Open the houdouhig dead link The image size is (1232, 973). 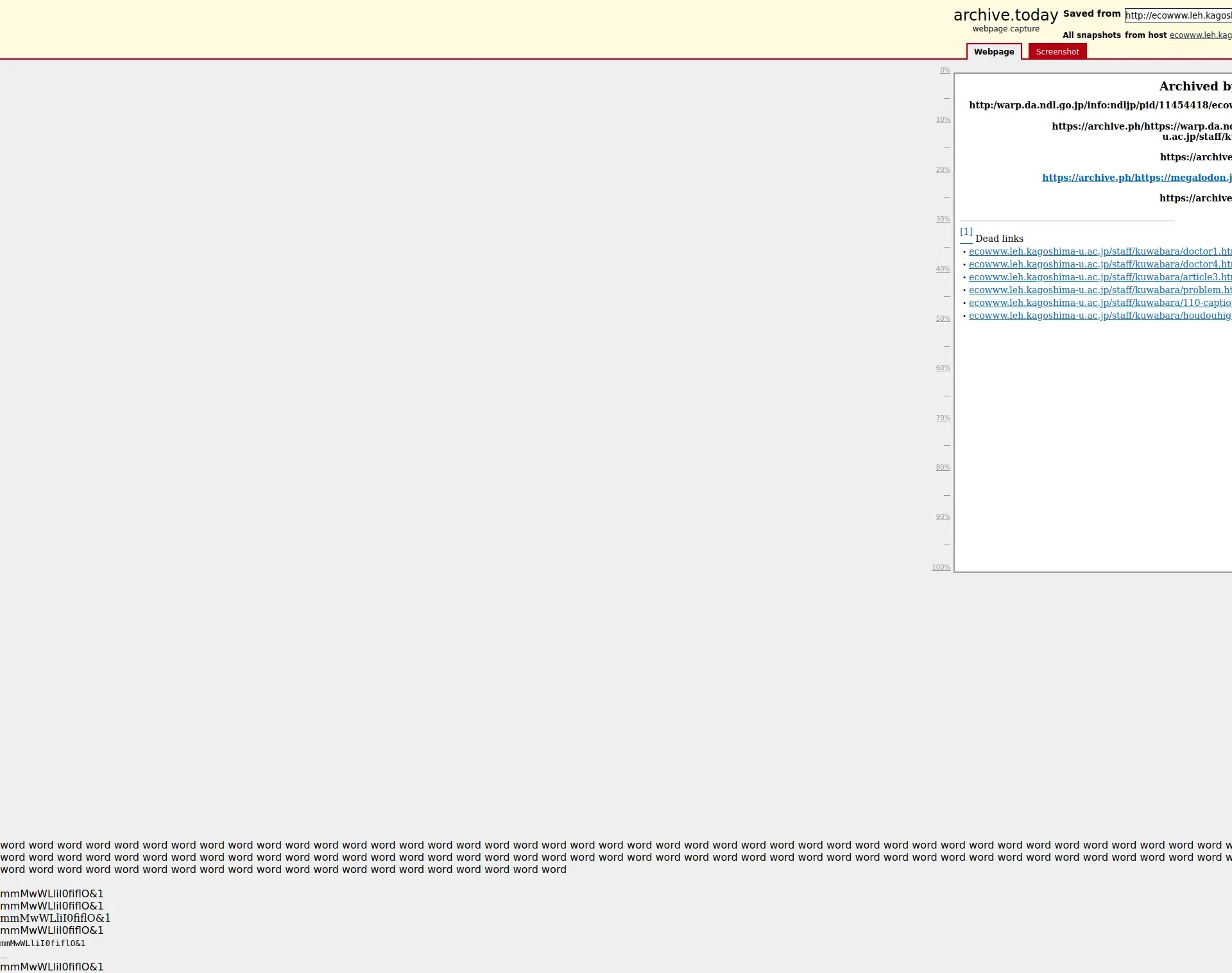pyautogui.click(x=1100, y=316)
